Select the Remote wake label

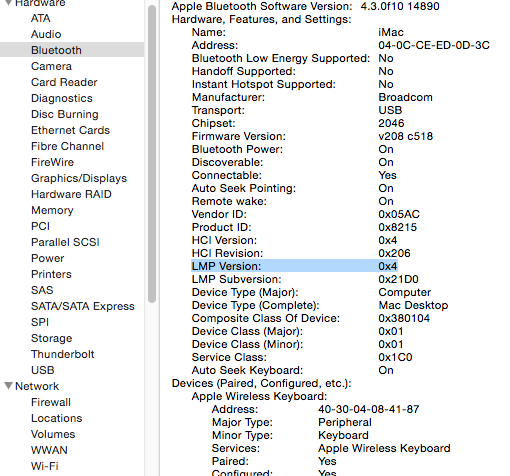[229, 201]
